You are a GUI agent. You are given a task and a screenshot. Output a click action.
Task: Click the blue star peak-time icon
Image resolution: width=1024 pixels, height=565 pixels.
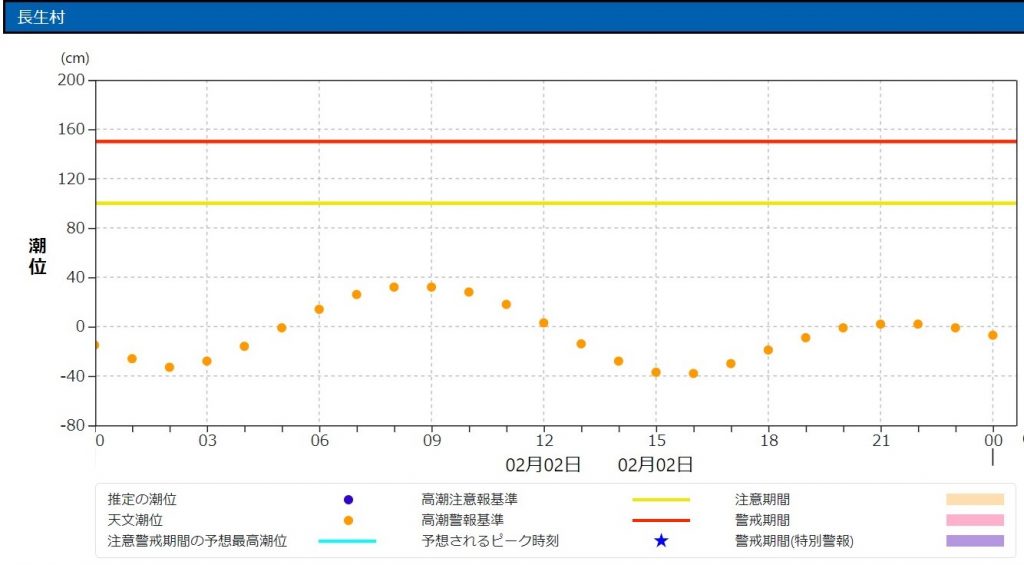(x=661, y=541)
